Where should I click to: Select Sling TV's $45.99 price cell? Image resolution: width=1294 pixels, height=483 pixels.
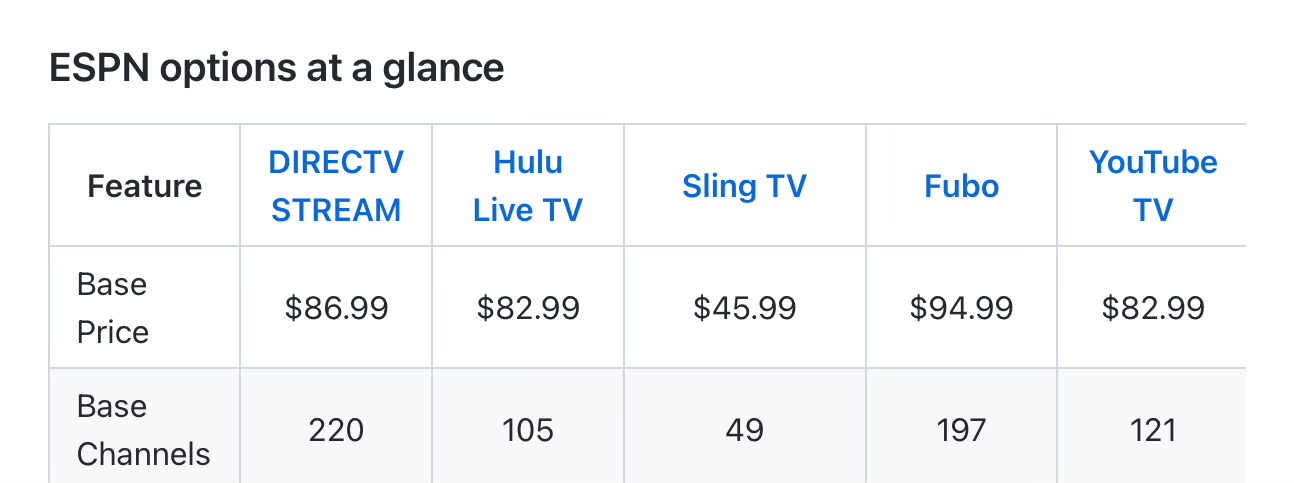tap(744, 308)
